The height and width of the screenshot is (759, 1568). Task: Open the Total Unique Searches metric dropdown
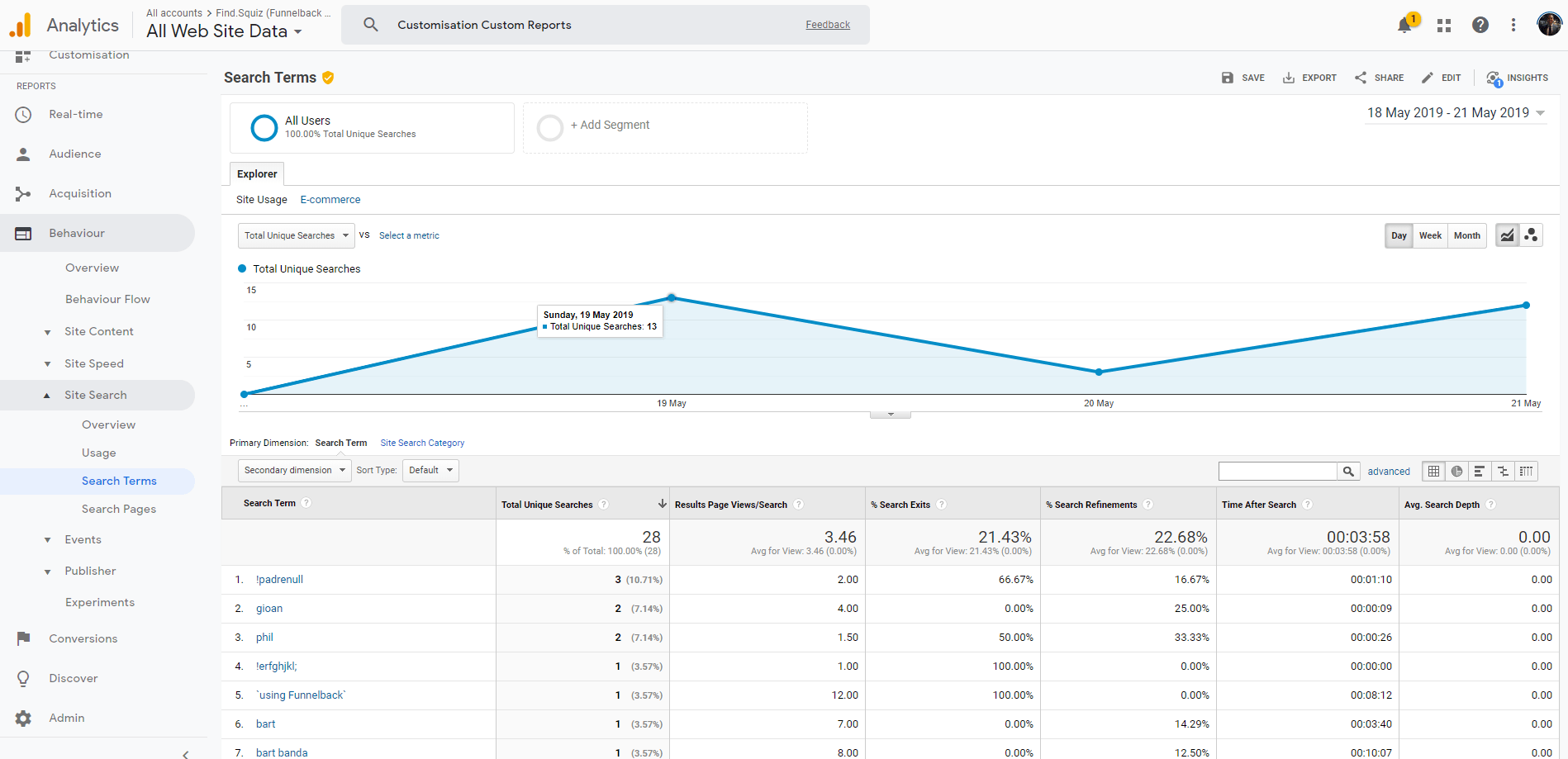point(296,235)
